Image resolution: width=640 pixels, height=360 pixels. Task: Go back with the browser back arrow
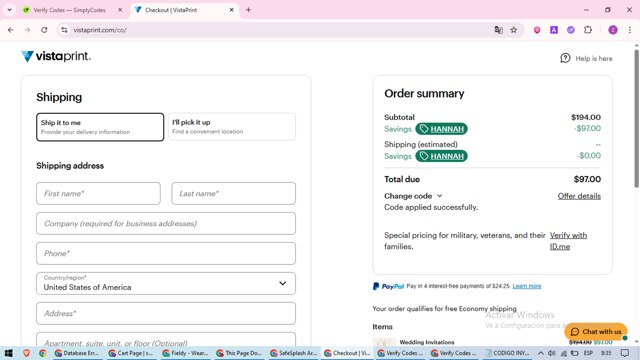(x=11, y=30)
